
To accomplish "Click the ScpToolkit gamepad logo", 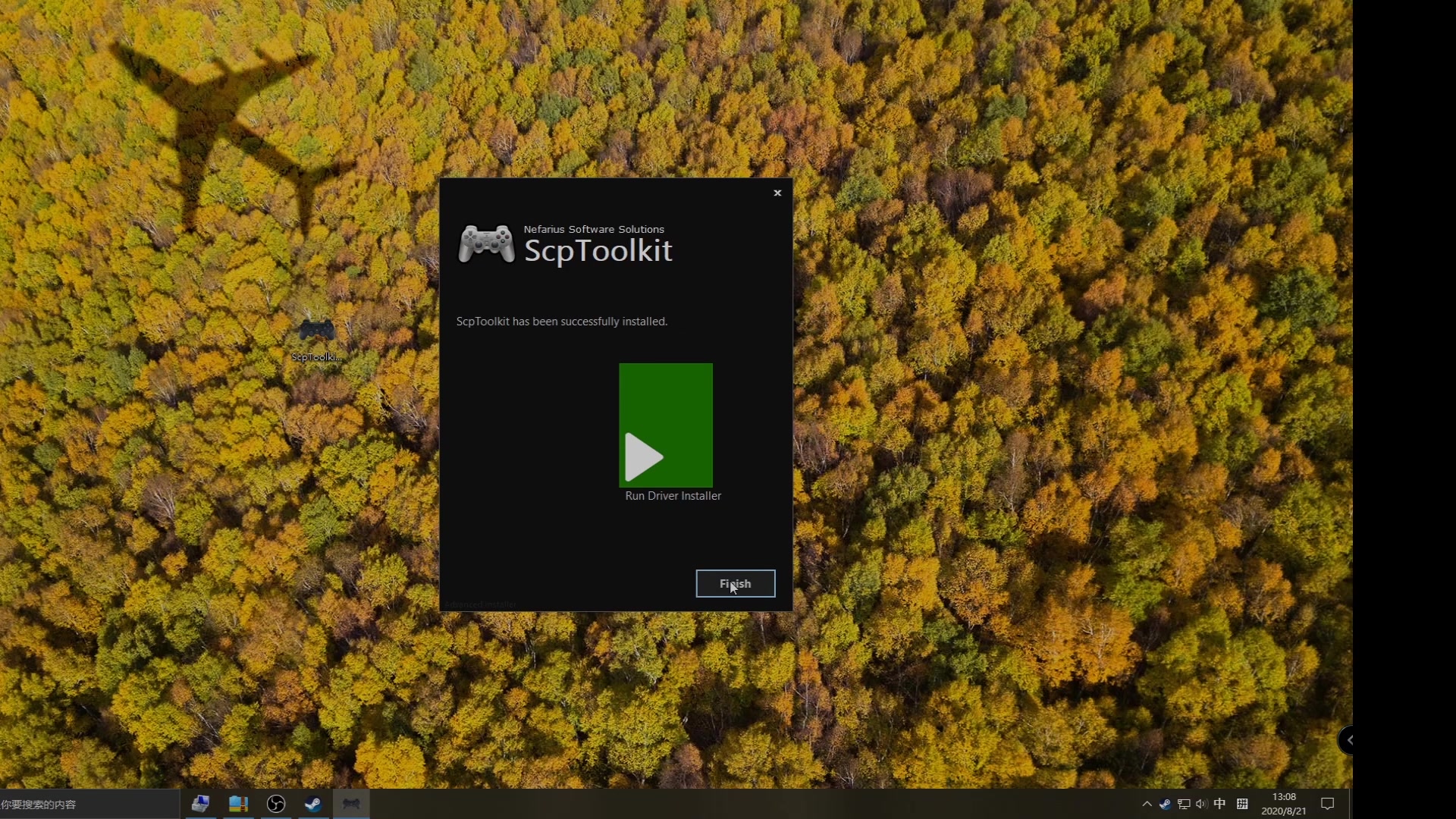I will pos(486,244).
